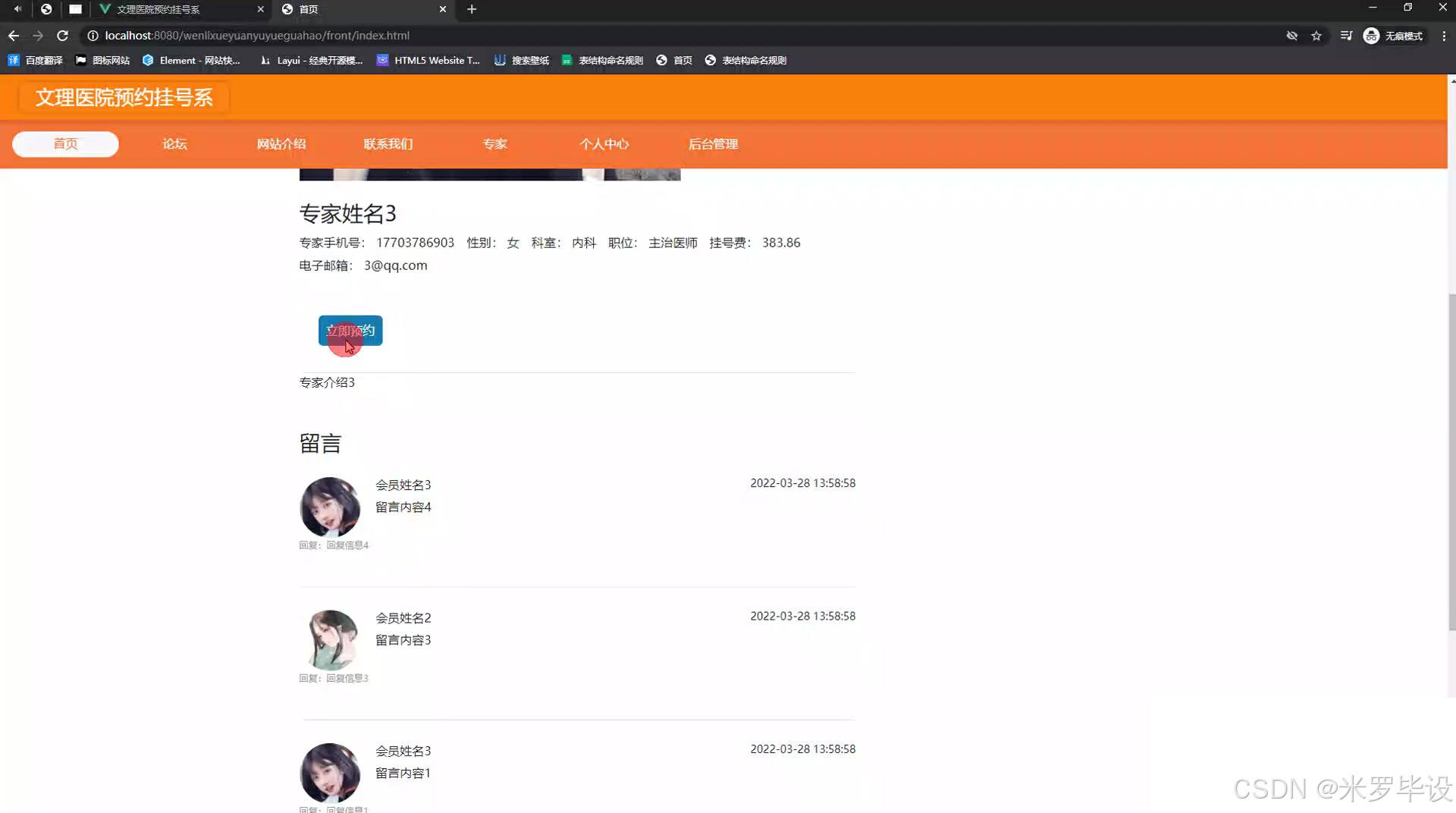Image resolution: width=1456 pixels, height=813 pixels.
Task: Click the 留言内容1 comment text
Action: pos(403,774)
